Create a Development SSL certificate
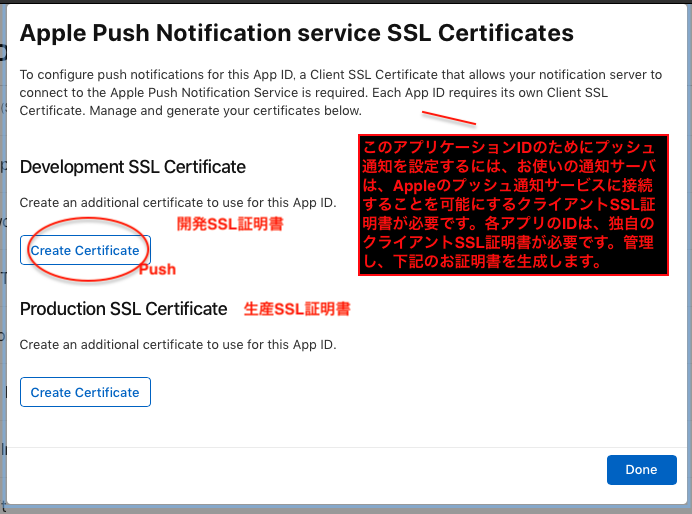 (x=85, y=250)
